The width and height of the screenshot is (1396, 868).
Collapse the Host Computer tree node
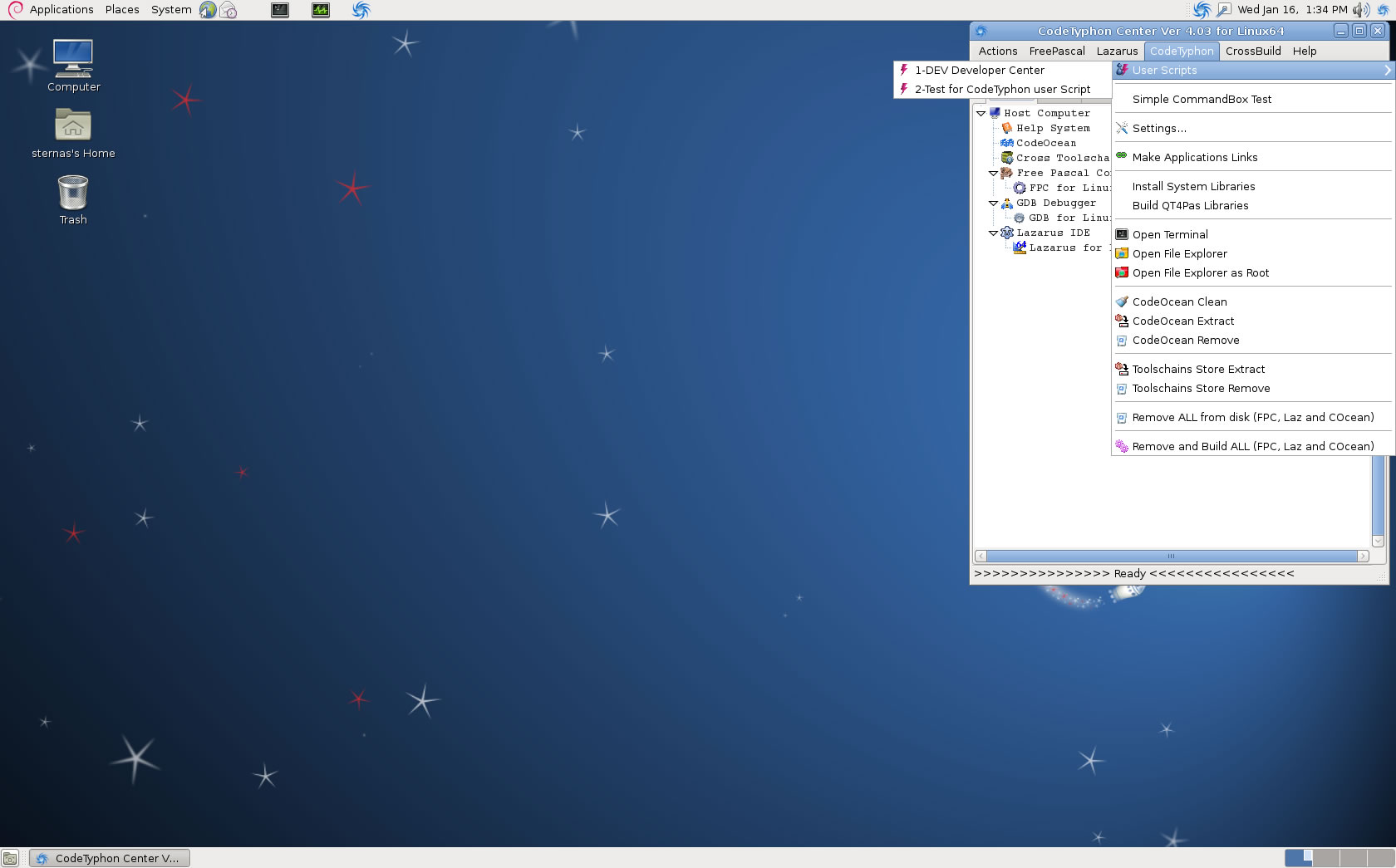coord(981,113)
